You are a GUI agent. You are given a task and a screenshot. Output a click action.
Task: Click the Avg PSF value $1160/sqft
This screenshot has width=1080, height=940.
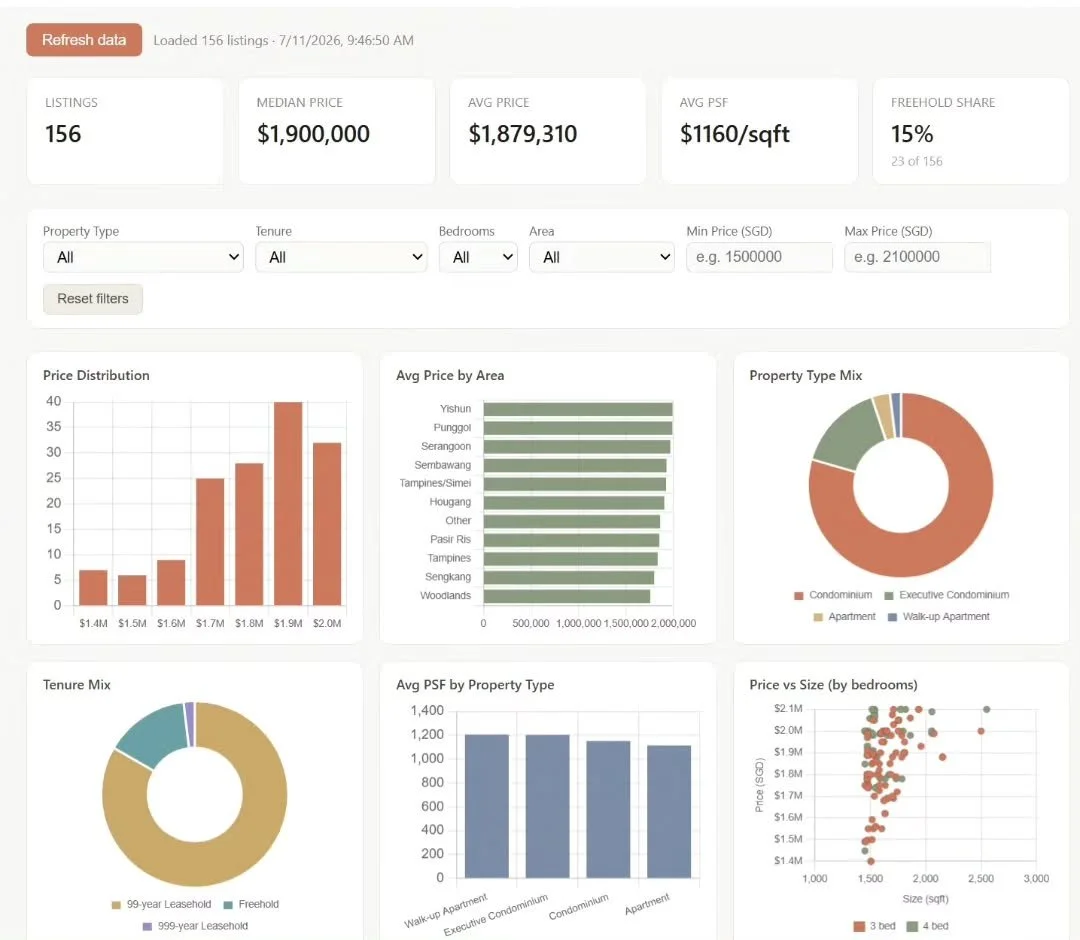(735, 134)
